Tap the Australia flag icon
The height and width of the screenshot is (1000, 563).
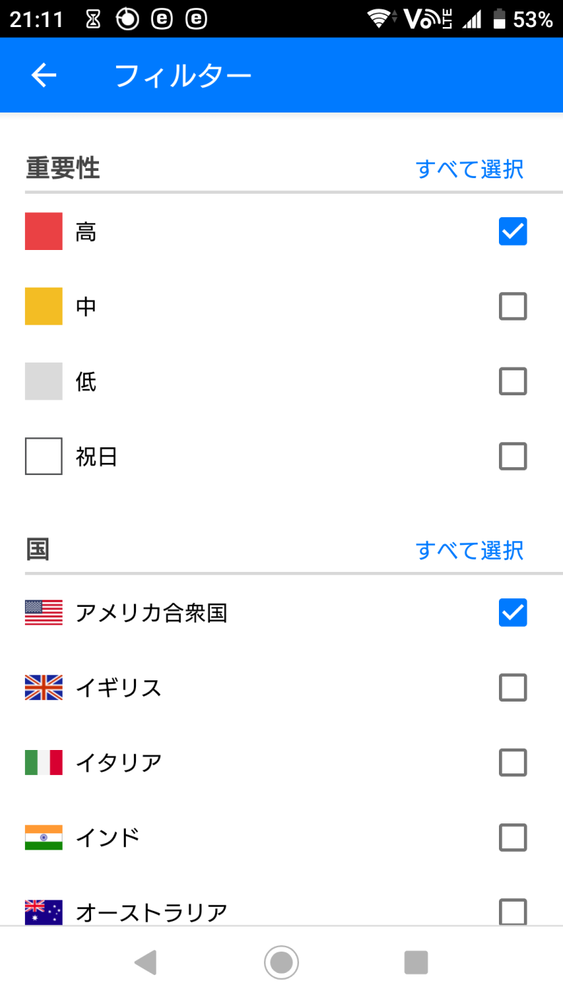click(43, 912)
